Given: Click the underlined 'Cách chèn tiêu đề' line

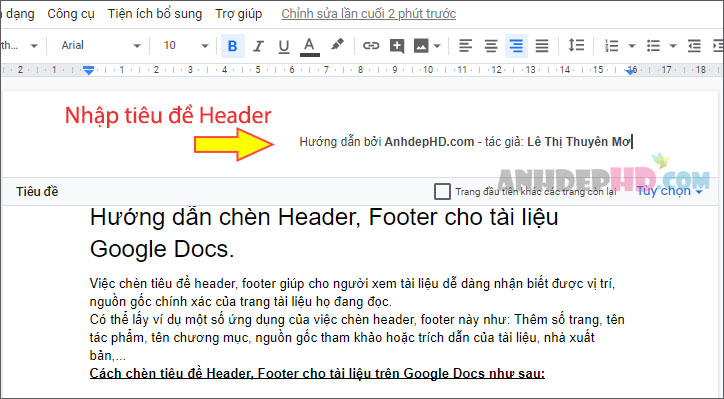Looking at the screenshot, I should pos(317,373).
